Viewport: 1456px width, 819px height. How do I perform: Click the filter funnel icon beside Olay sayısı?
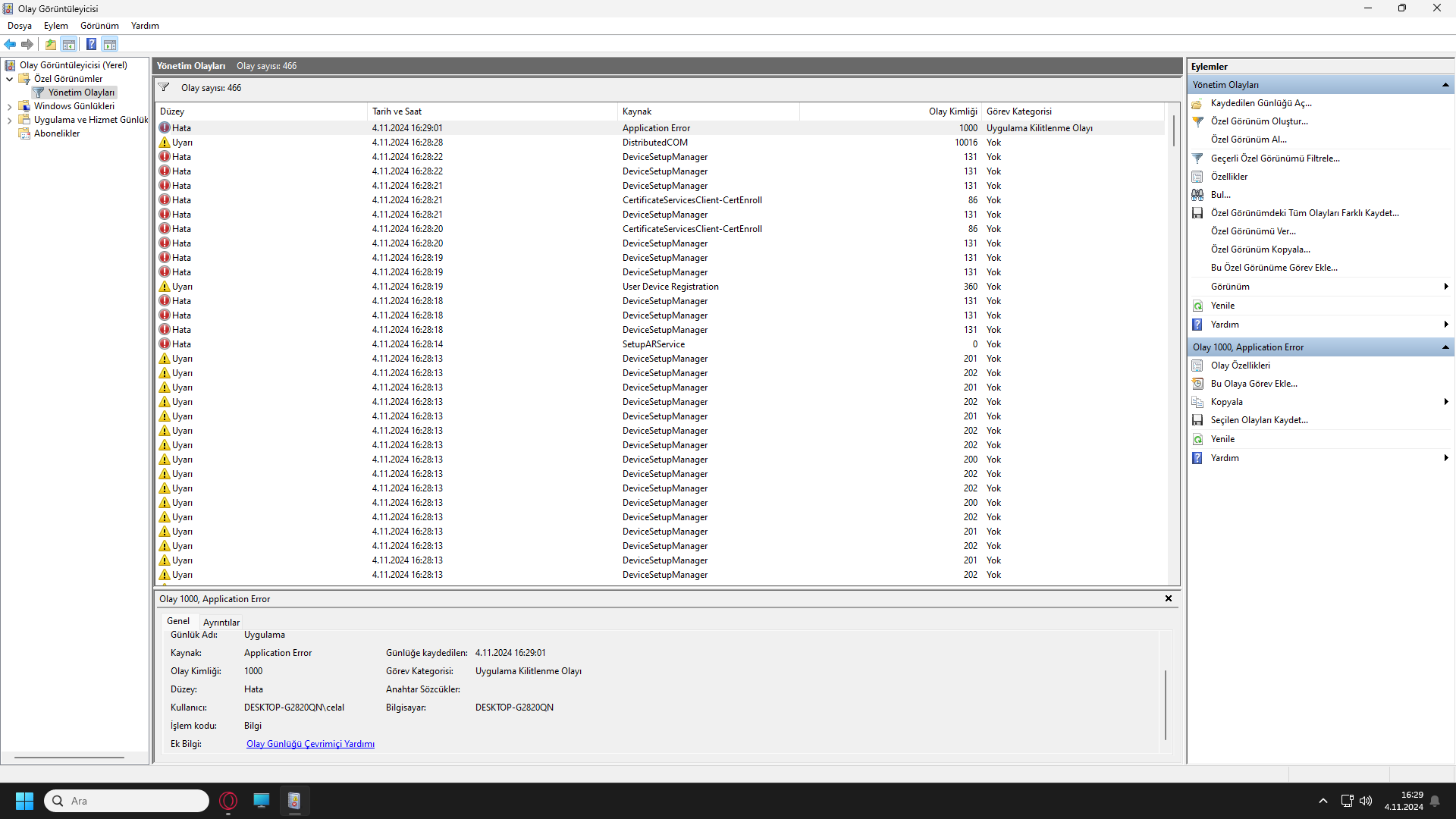163,88
